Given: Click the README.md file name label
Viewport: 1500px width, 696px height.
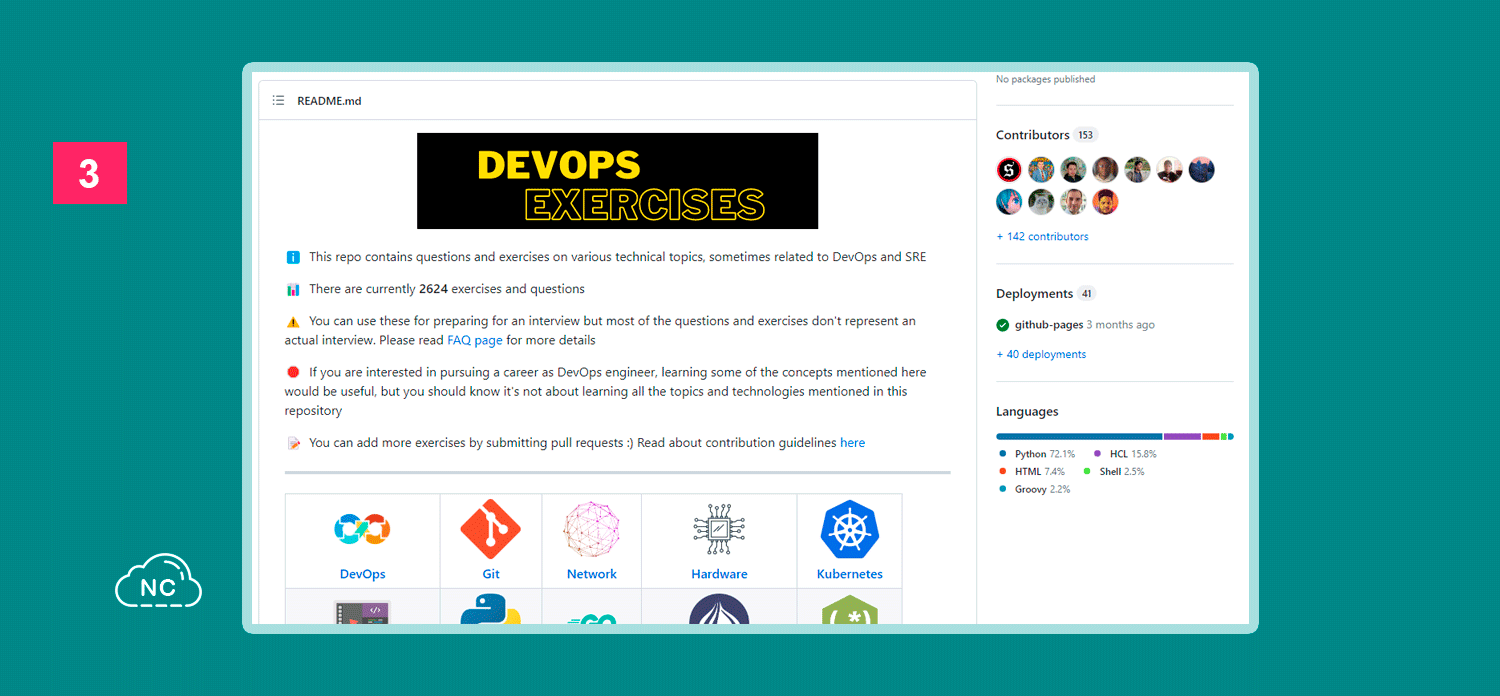Looking at the screenshot, I should pos(329,101).
